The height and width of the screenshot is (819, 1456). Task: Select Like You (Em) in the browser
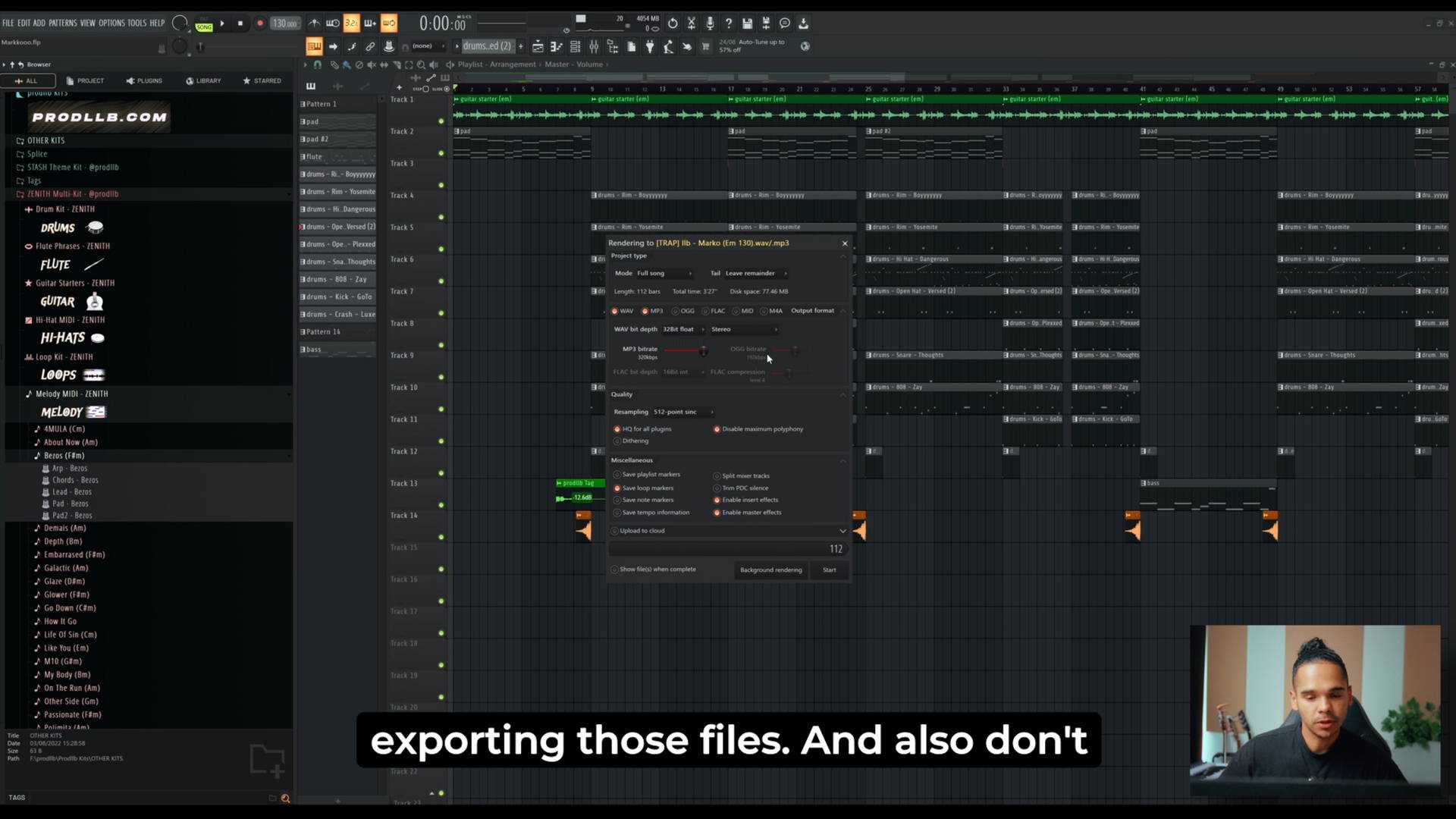66,648
